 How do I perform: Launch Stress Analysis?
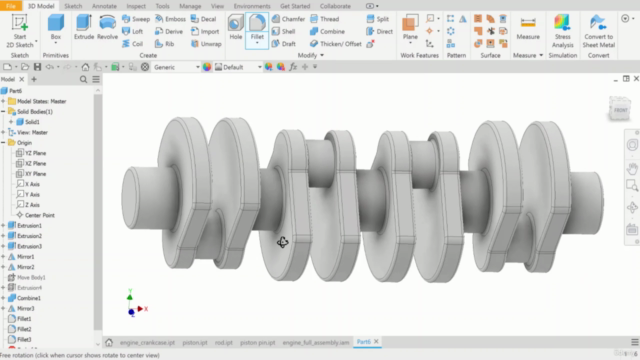coord(562,31)
